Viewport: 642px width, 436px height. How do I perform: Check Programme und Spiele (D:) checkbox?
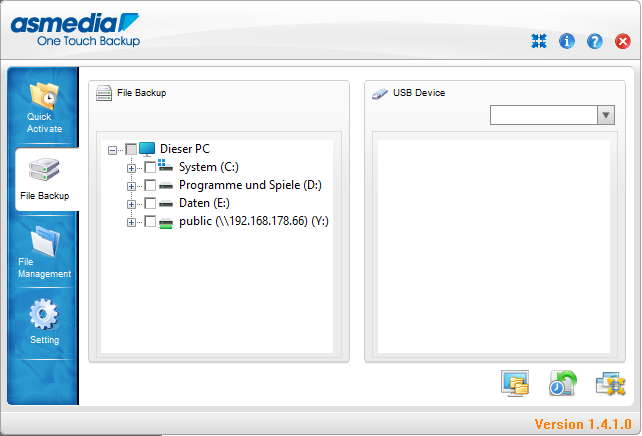[x=150, y=185]
